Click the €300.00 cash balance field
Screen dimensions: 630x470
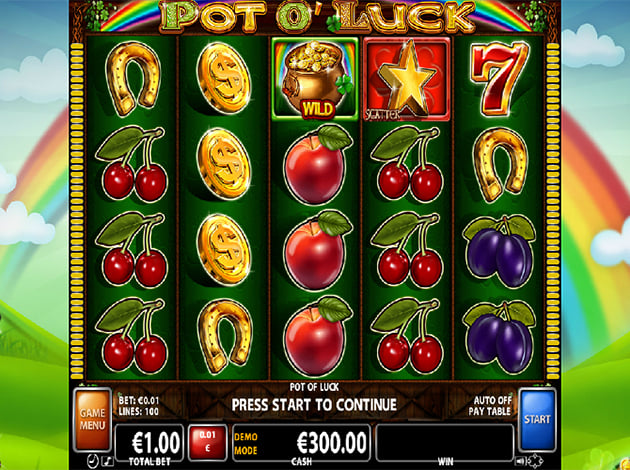click(x=301, y=443)
